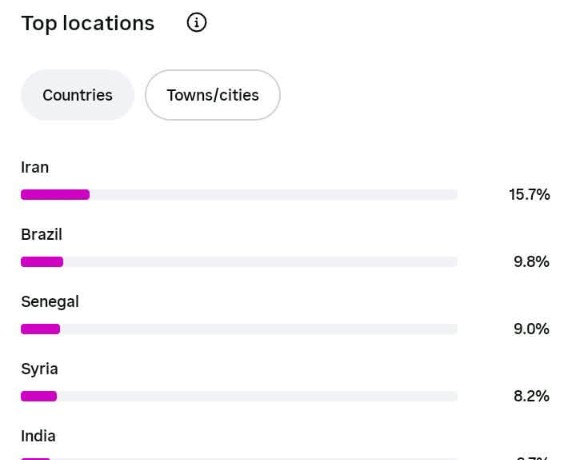Click the grey unfilled track of Iran's bar
This screenshot has width=576, height=460.
click(x=274, y=194)
